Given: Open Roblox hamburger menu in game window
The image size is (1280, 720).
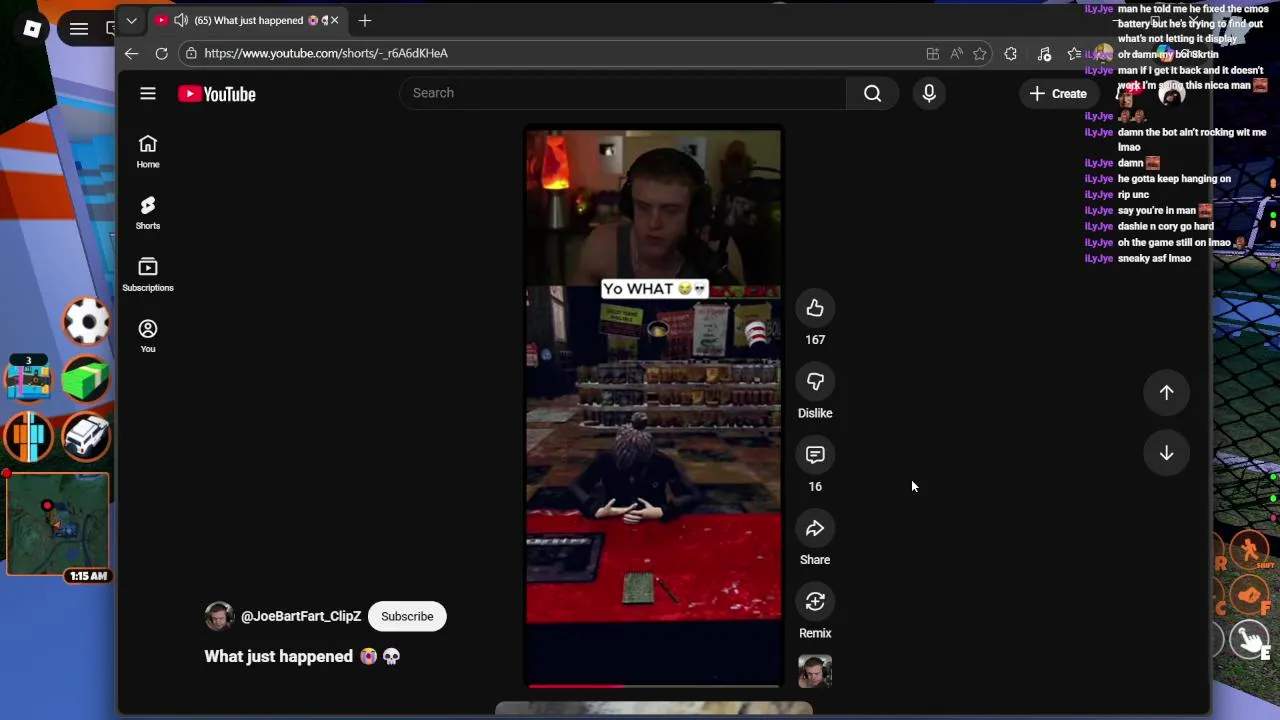Looking at the screenshot, I should click(79, 29).
